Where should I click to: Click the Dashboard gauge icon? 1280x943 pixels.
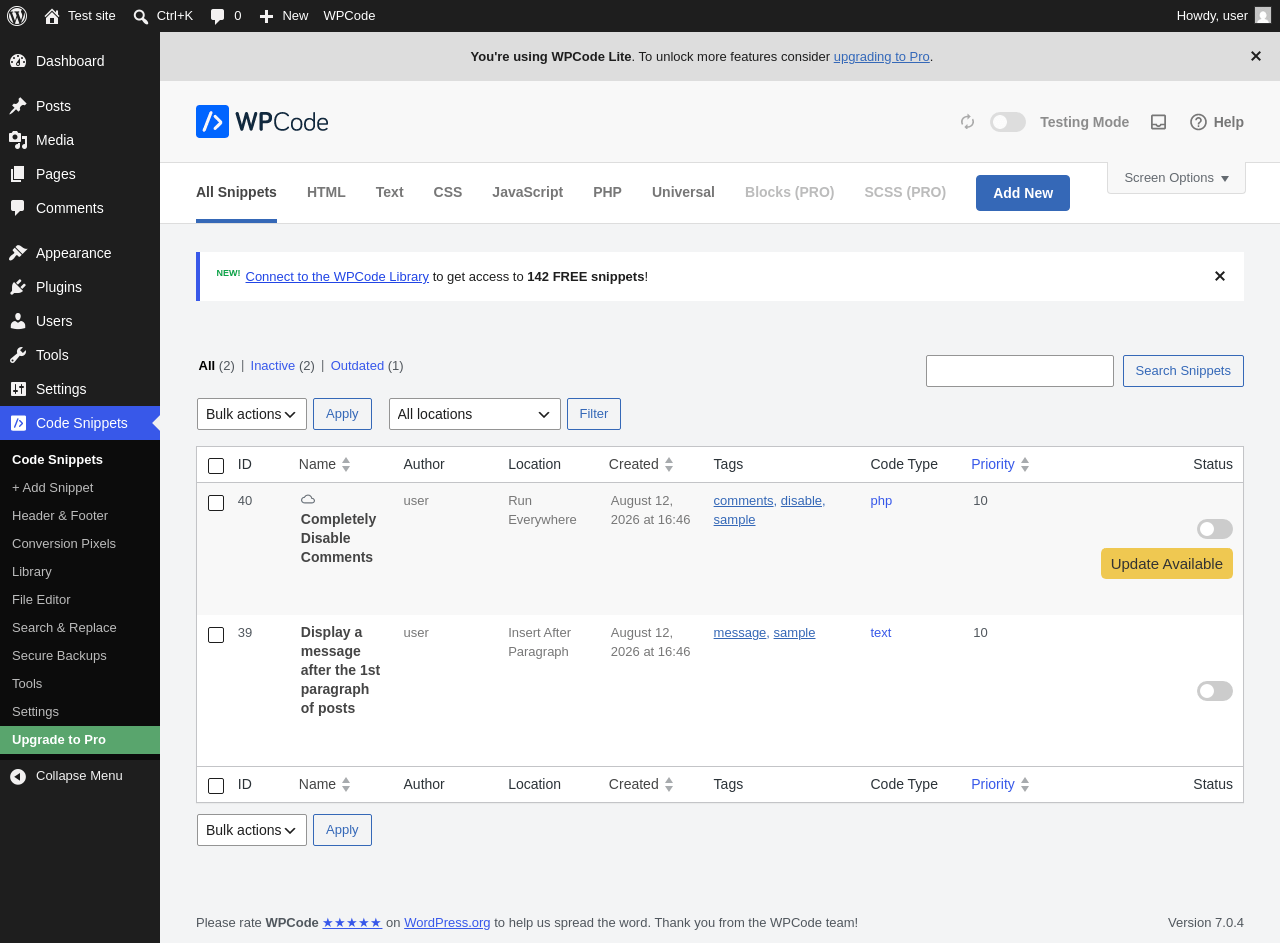coord(18,61)
